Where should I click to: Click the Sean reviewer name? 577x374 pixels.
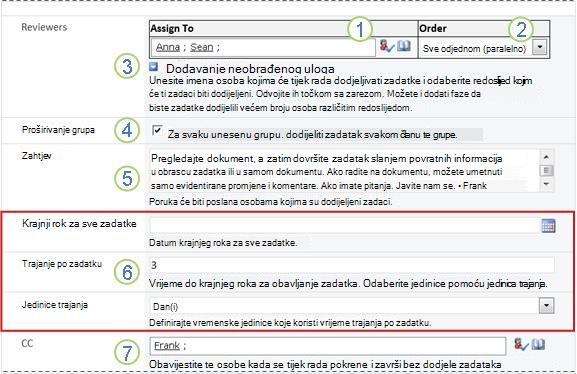coord(201,47)
